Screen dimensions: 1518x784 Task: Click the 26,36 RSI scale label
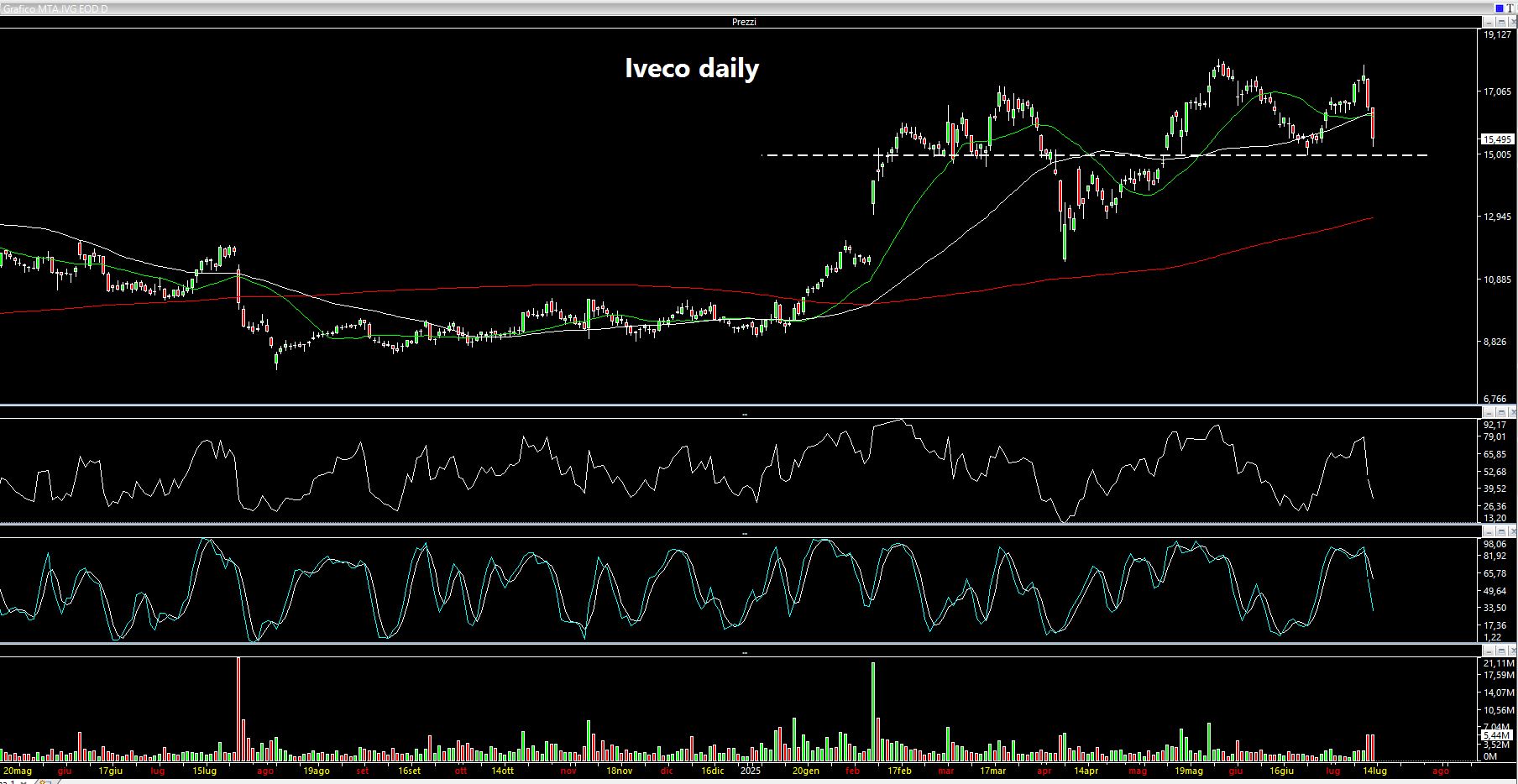pyautogui.click(x=1496, y=506)
